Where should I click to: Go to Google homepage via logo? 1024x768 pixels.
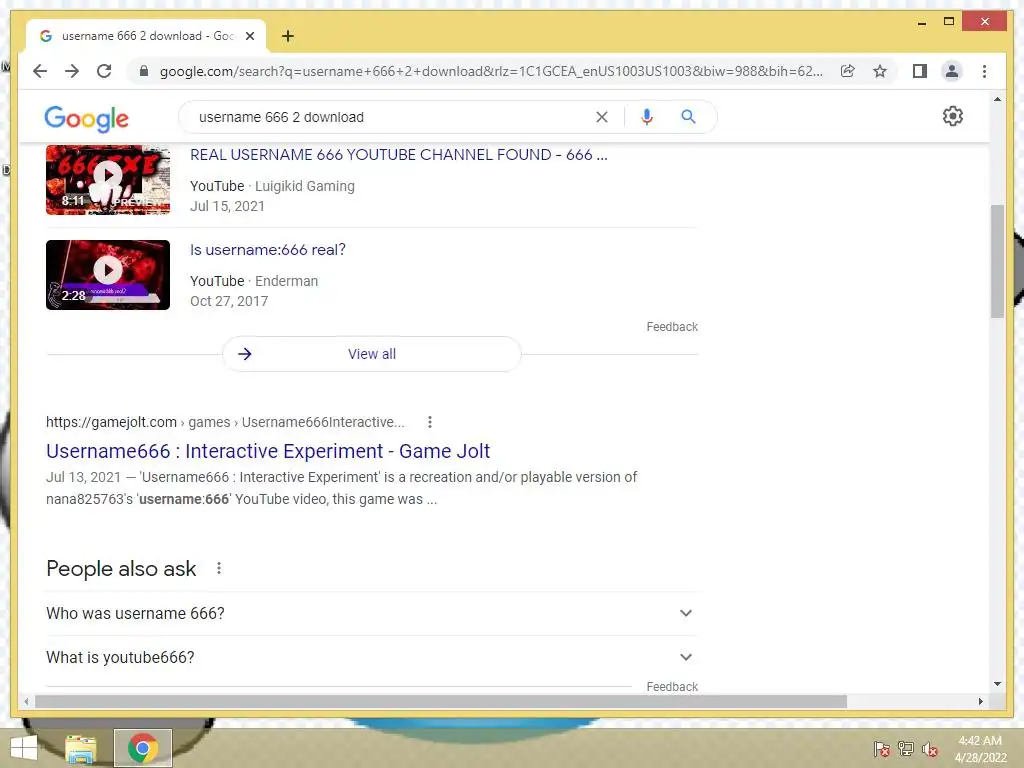click(86, 118)
